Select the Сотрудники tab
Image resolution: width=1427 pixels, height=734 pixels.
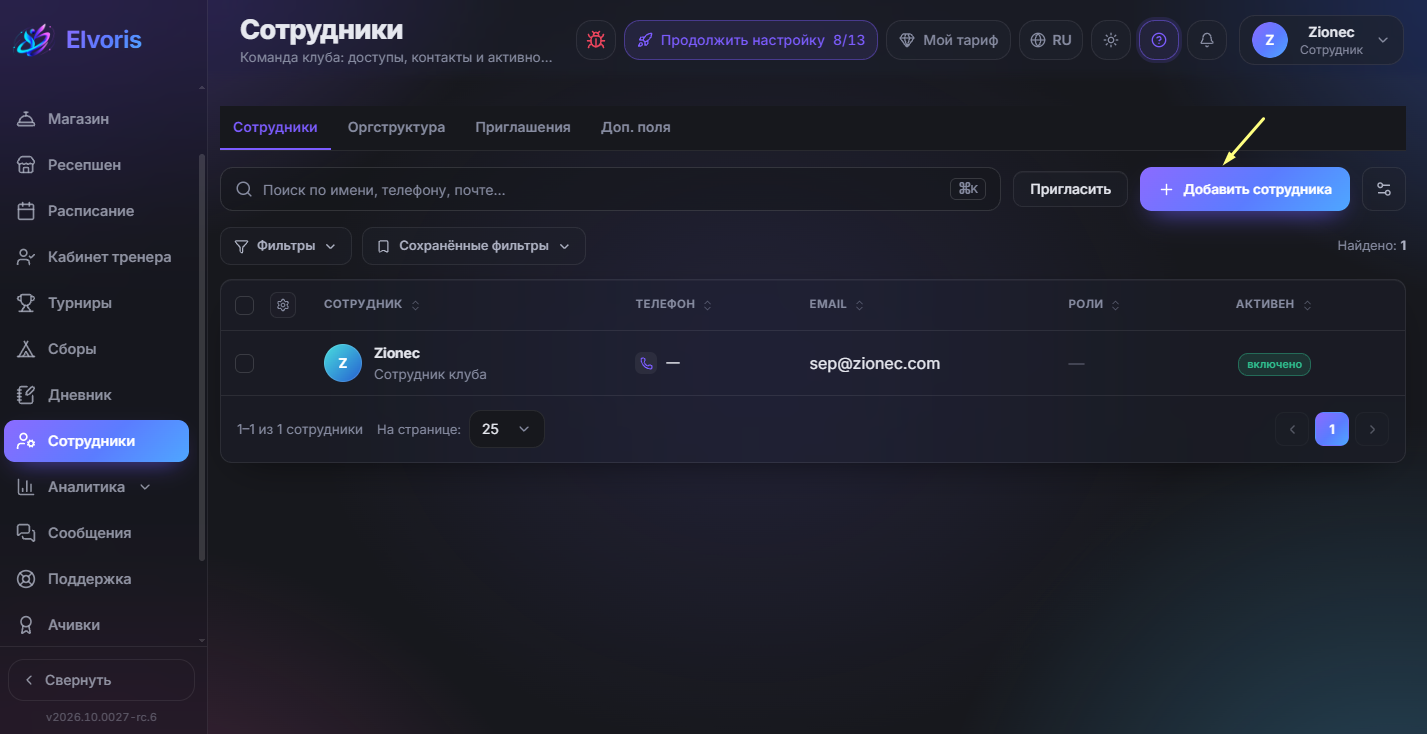(x=275, y=128)
